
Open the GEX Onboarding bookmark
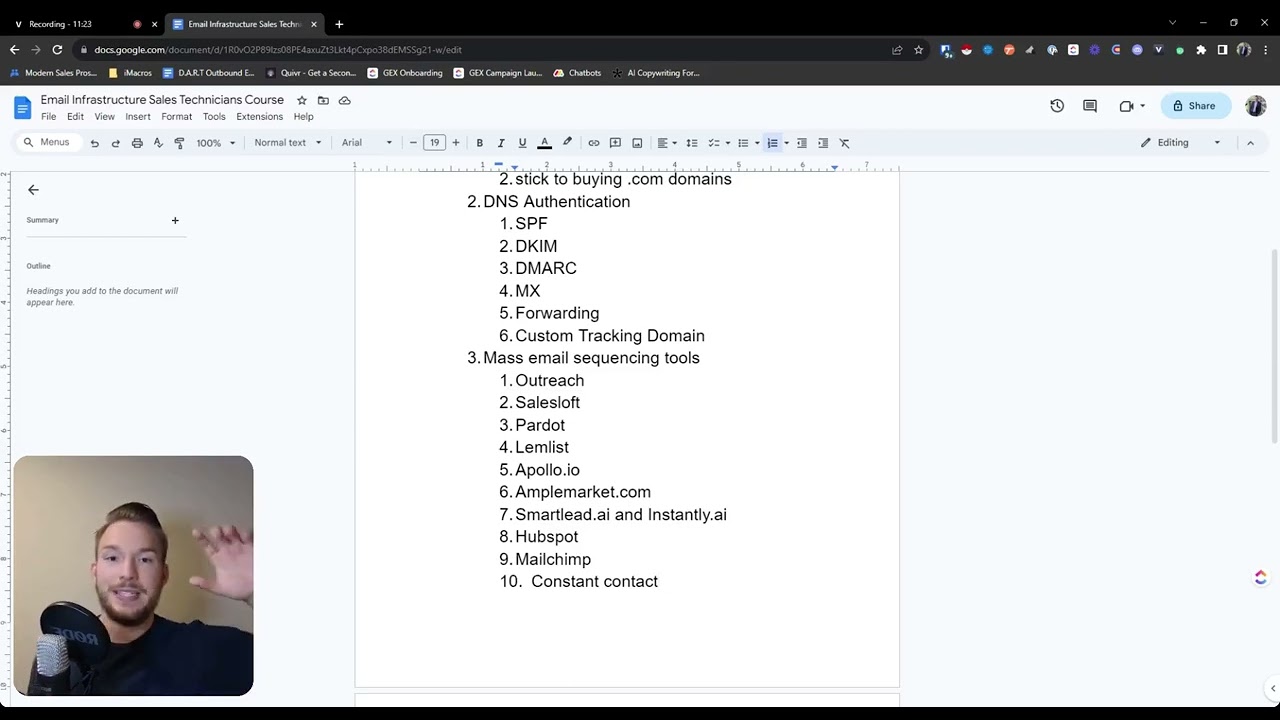pos(405,73)
